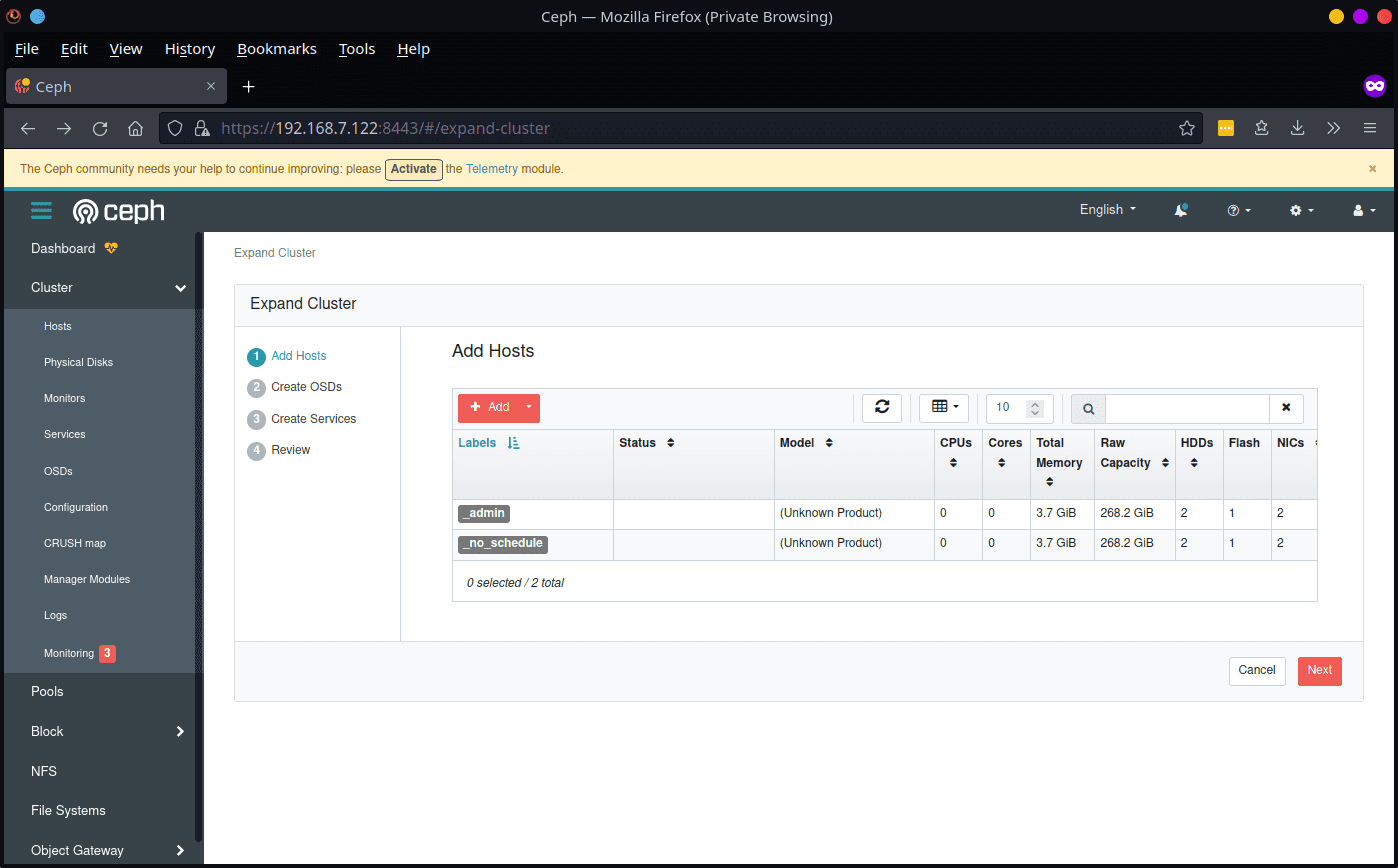Dismiss the telemetry notification banner
Screen dimensions: 1398x868
[1373, 169]
